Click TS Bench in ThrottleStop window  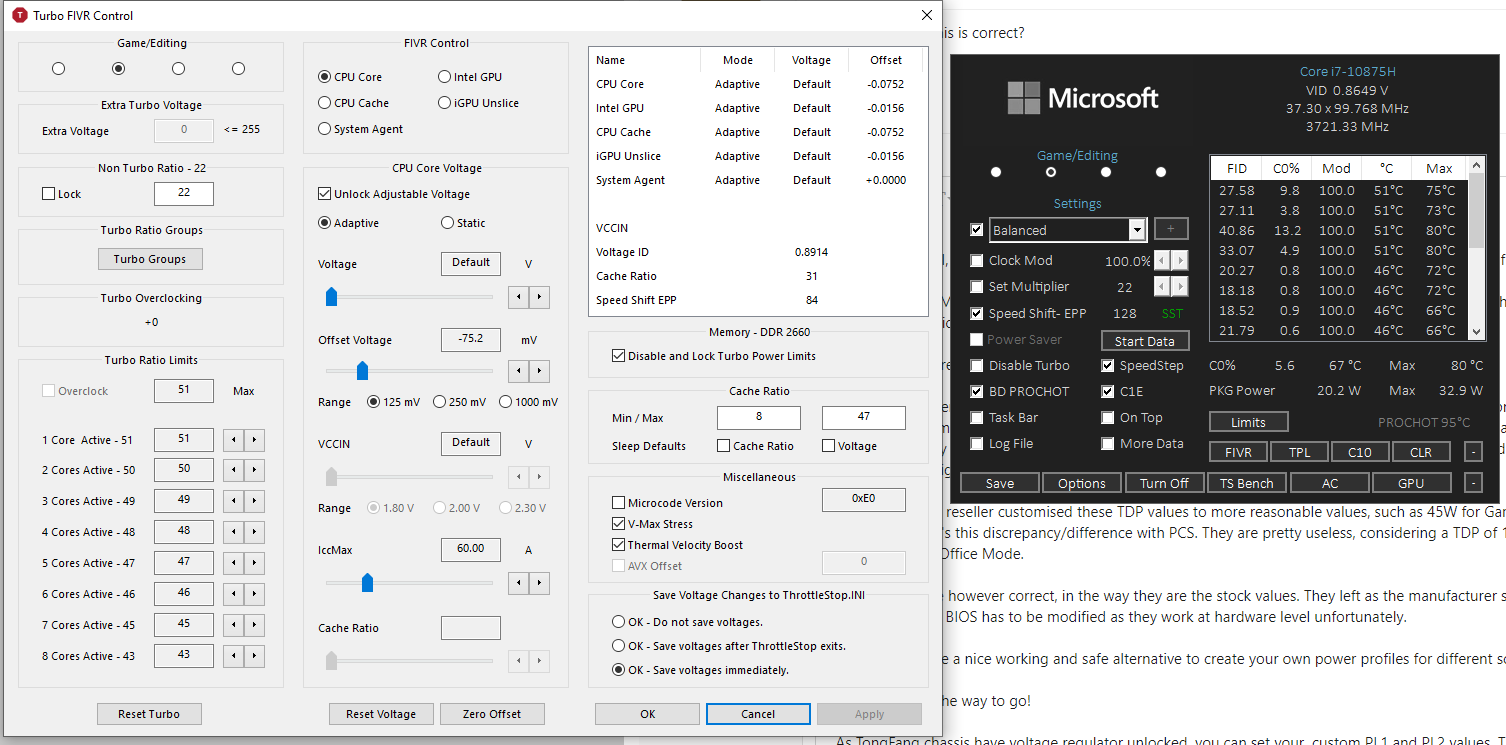click(x=1246, y=483)
